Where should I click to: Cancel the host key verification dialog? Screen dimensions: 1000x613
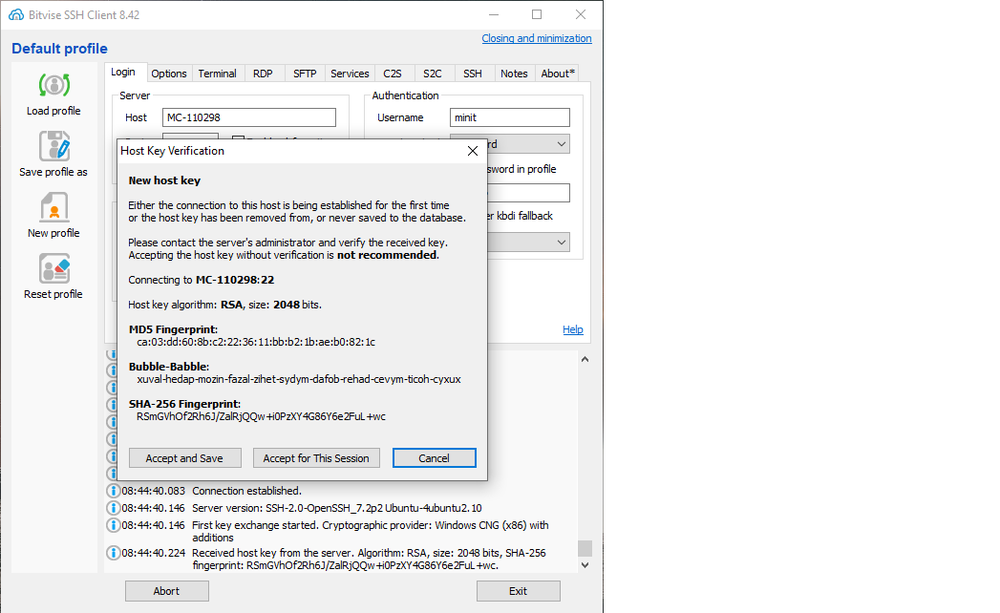pos(434,457)
